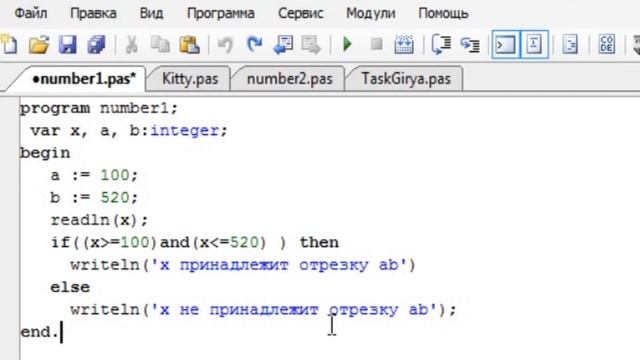Click the 'readln(x);' line
This screenshot has height=360, width=640.
tap(99, 220)
